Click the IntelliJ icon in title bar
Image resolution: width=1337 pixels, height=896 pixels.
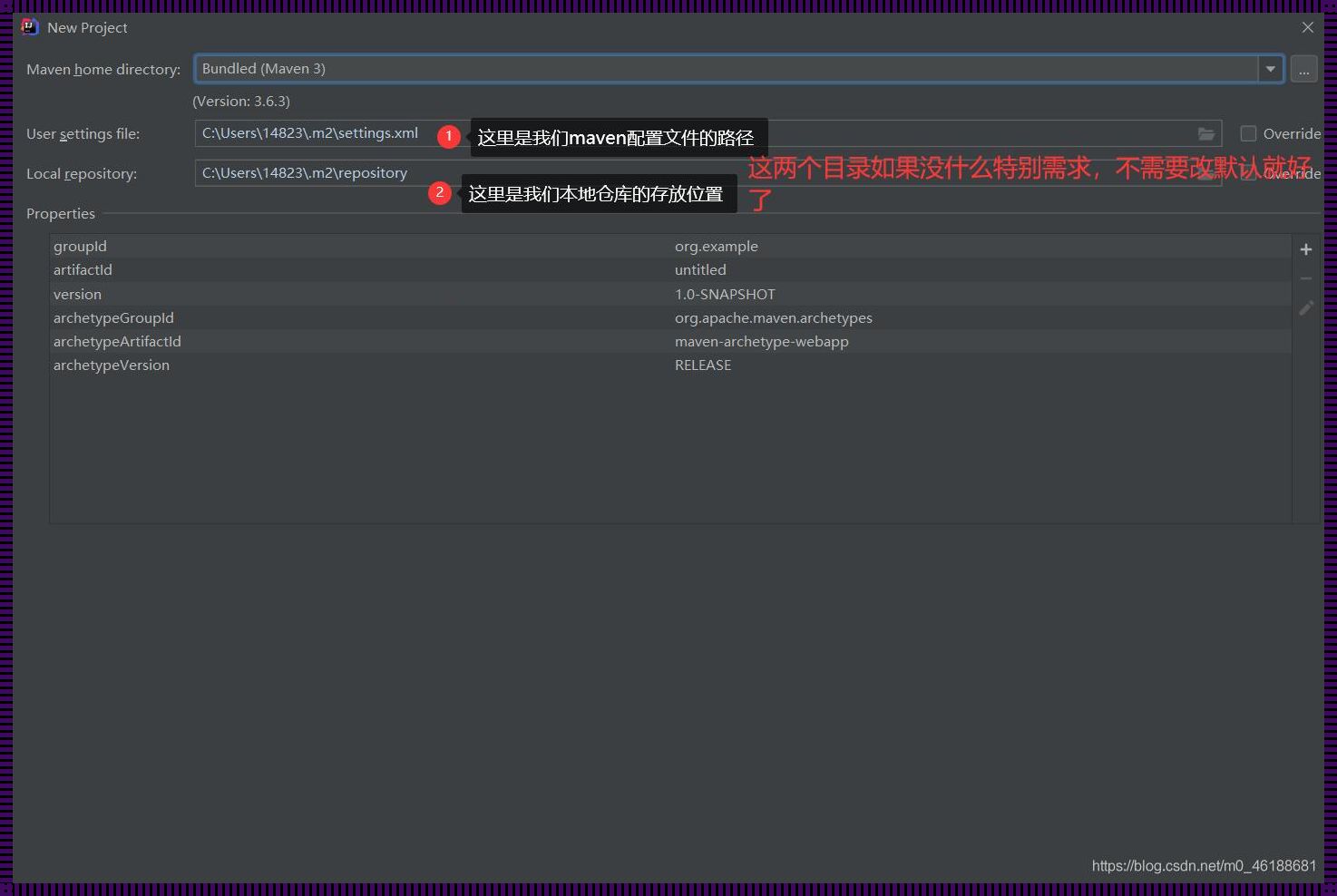[30, 27]
